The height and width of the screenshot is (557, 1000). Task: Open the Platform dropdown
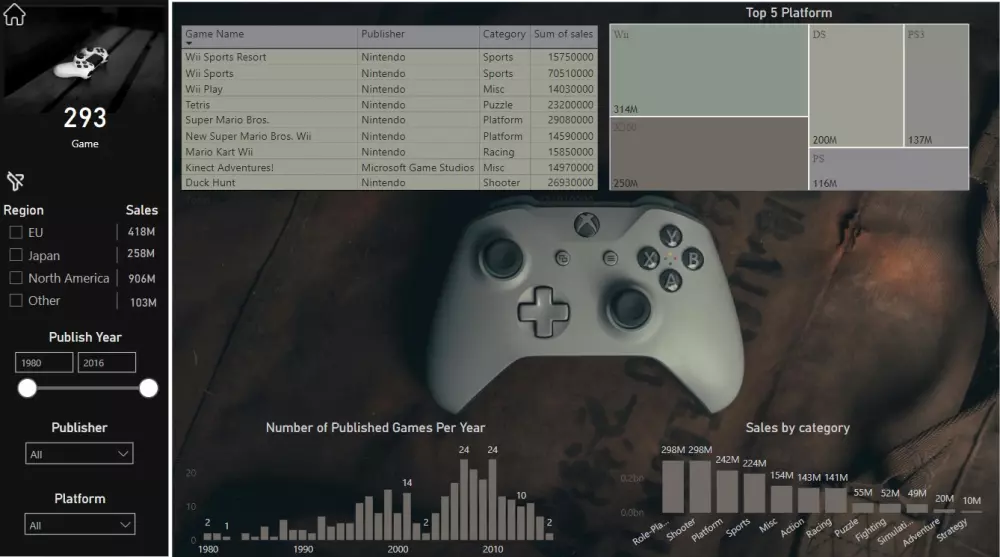[x=80, y=525]
